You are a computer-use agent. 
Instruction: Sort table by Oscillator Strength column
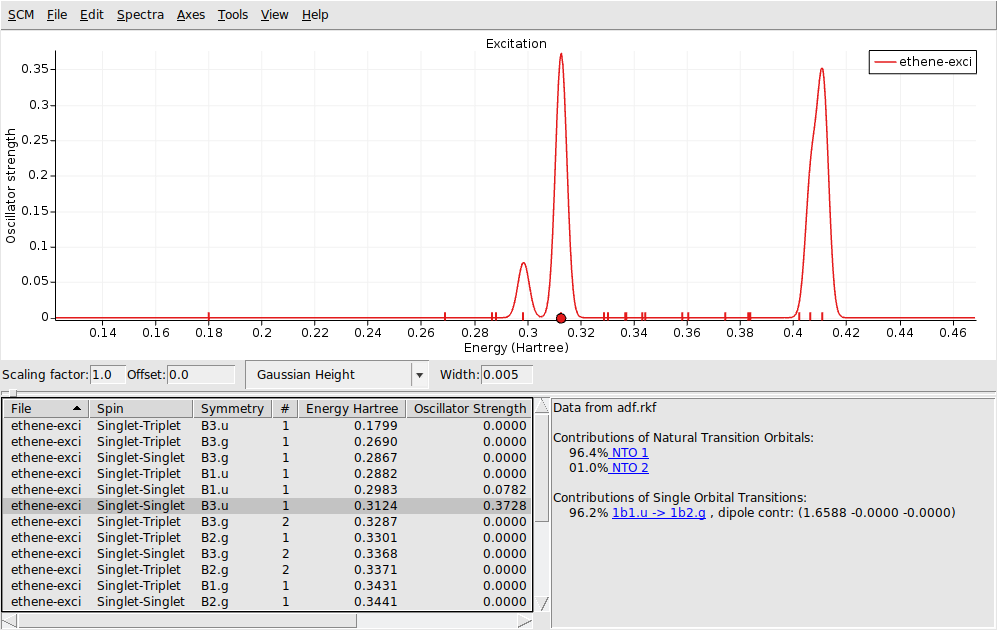469,408
